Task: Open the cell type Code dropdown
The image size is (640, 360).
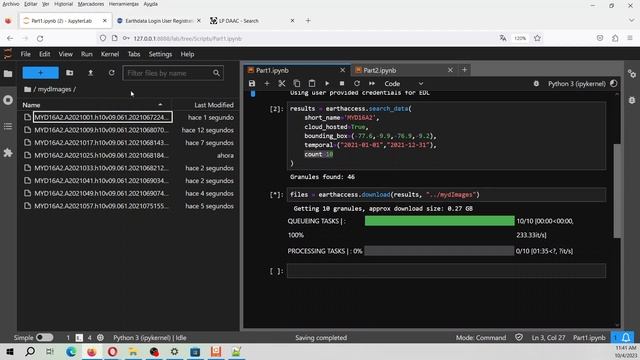Action: pyautogui.click(x=404, y=83)
